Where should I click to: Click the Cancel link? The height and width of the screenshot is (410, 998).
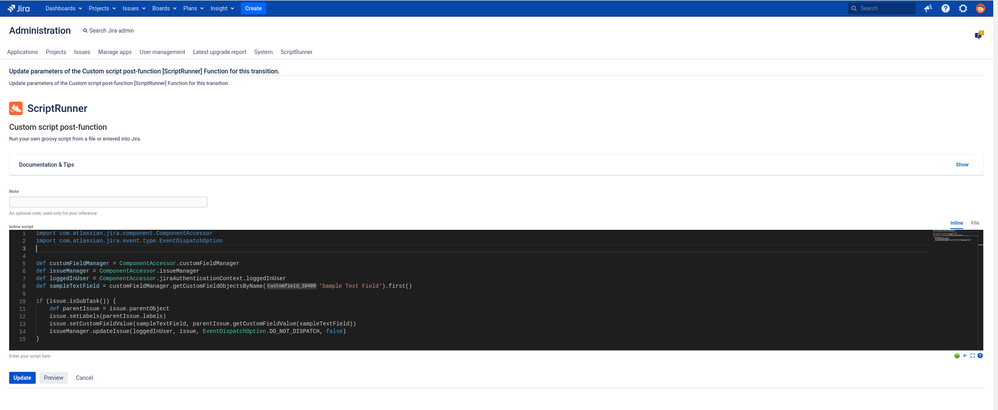pos(85,378)
